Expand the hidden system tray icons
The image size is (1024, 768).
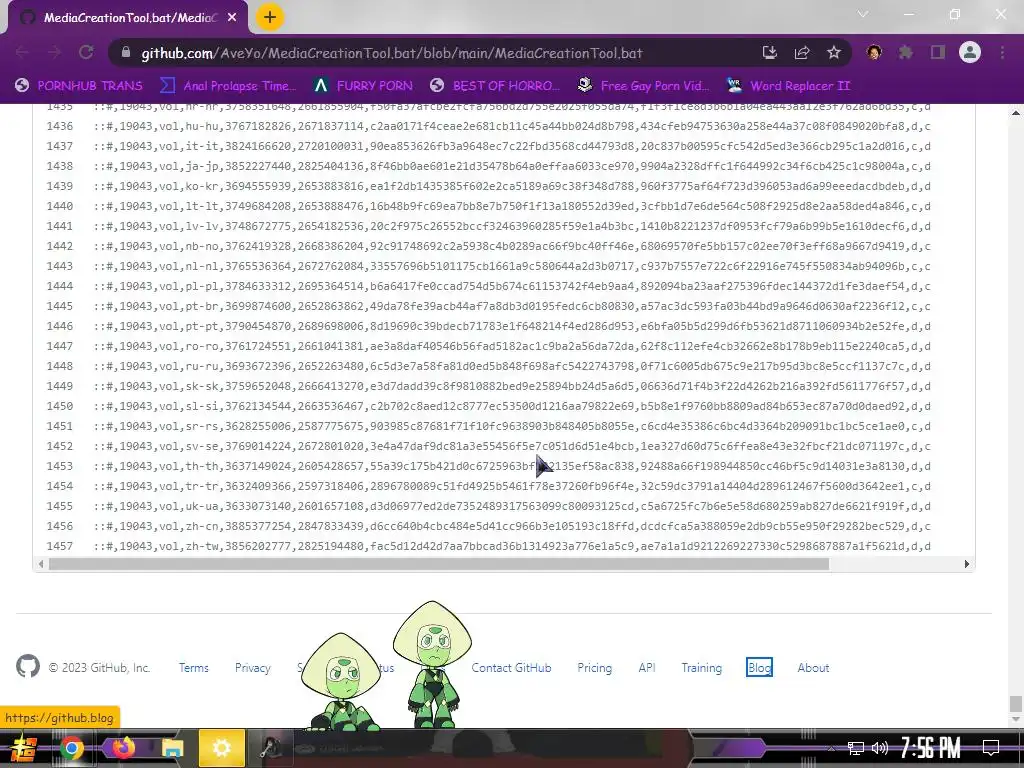[831, 748]
